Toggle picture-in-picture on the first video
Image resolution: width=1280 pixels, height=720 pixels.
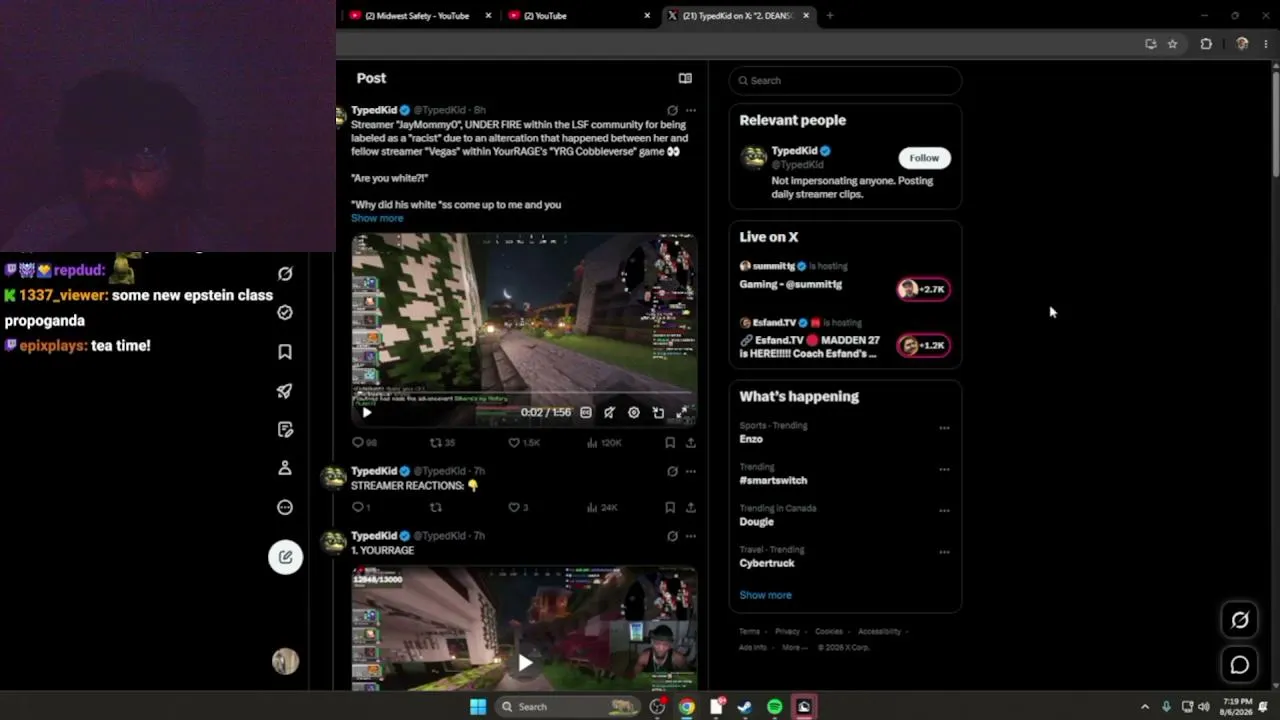tap(658, 412)
